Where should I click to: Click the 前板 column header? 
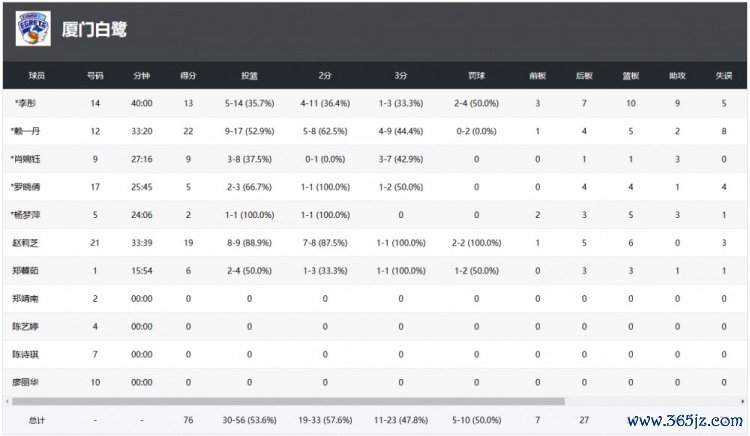coord(537,75)
